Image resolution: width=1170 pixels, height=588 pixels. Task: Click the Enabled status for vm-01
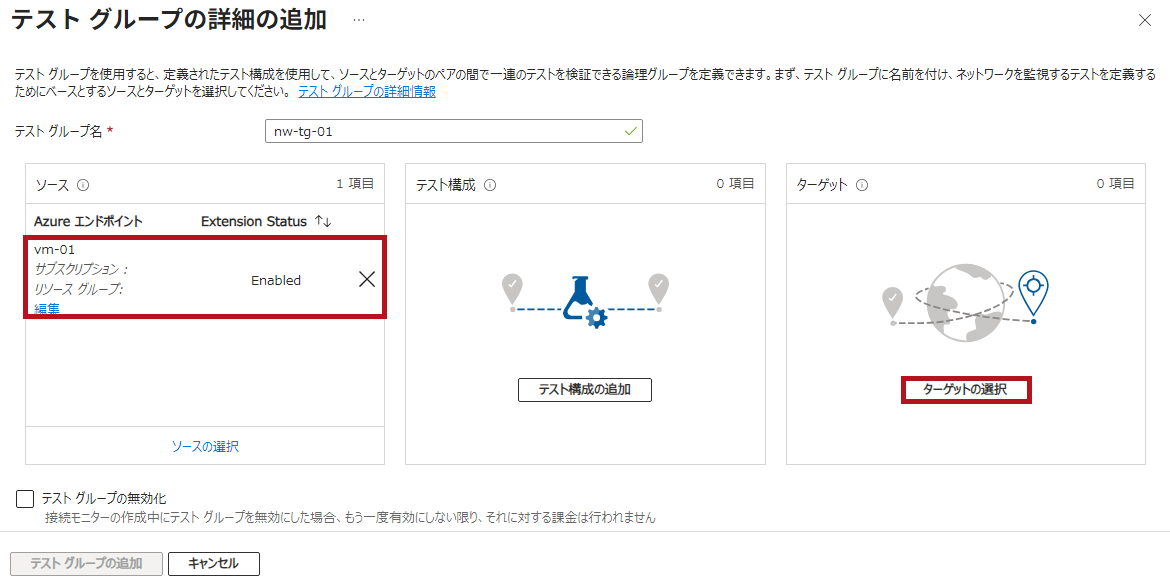pyautogui.click(x=276, y=281)
